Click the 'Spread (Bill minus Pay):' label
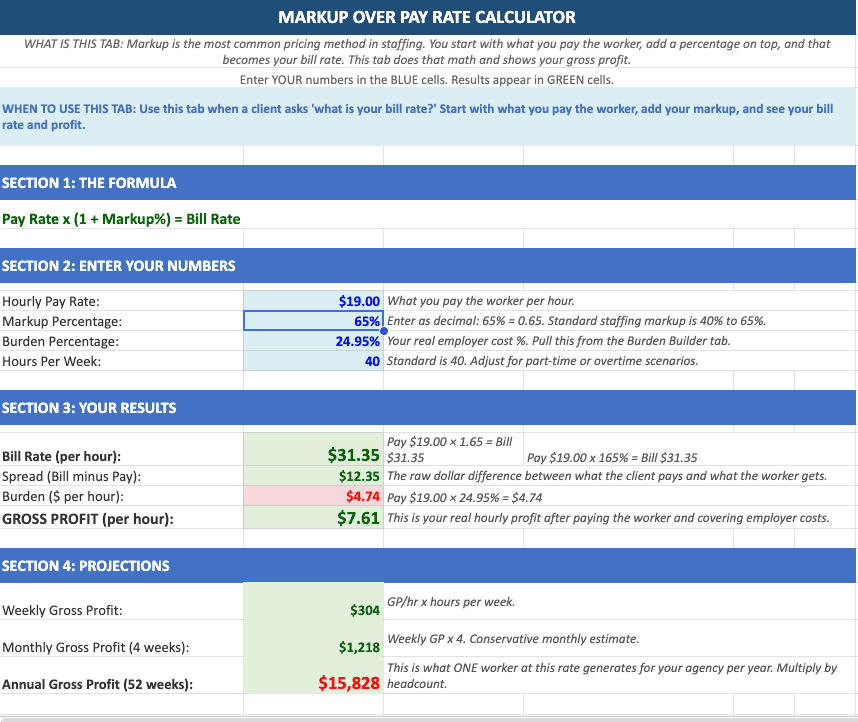The image size is (858, 722). click(72, 476)
